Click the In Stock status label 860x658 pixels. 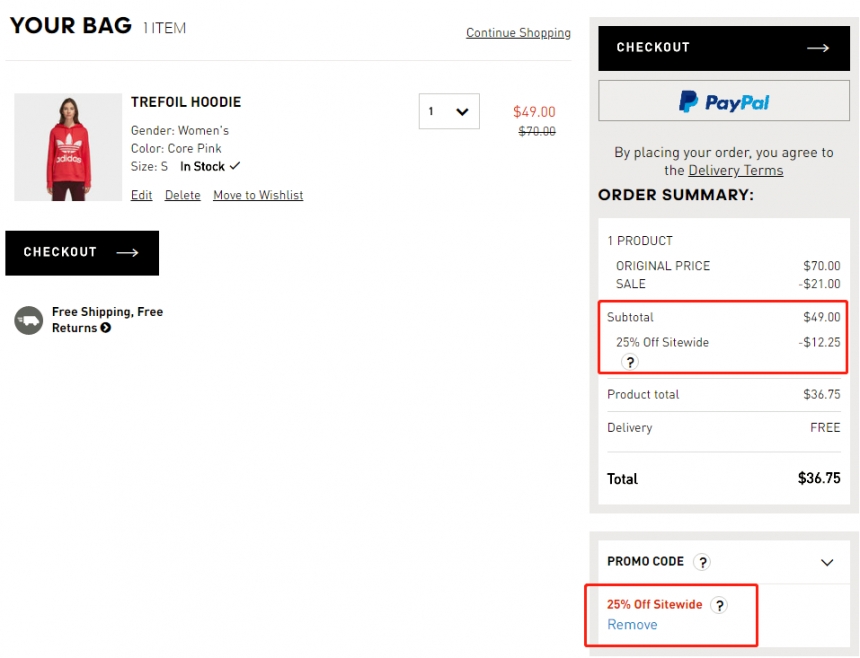pos(202,167)
